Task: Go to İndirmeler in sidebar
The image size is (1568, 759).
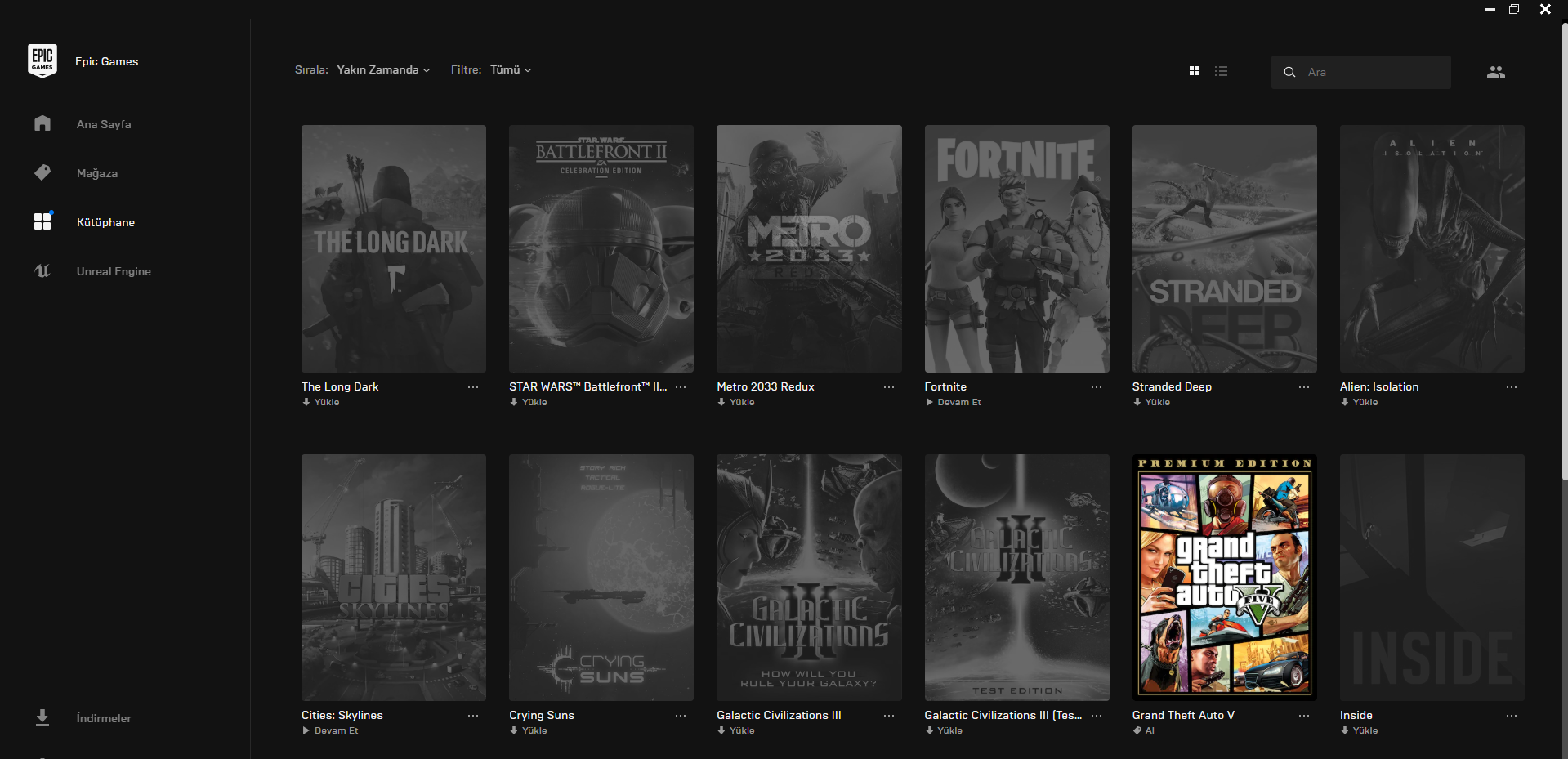Action: [104, 718]
